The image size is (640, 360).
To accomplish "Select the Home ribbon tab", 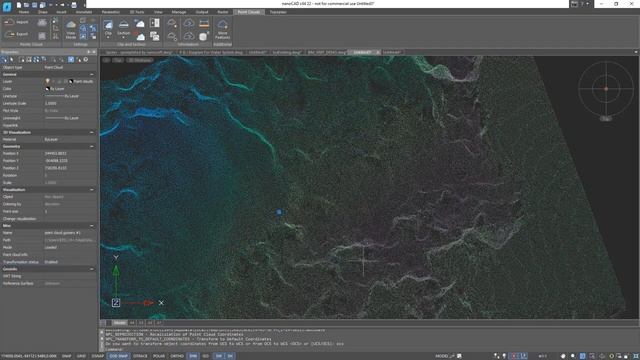I will pyautogui.click(x=24, y=12).
